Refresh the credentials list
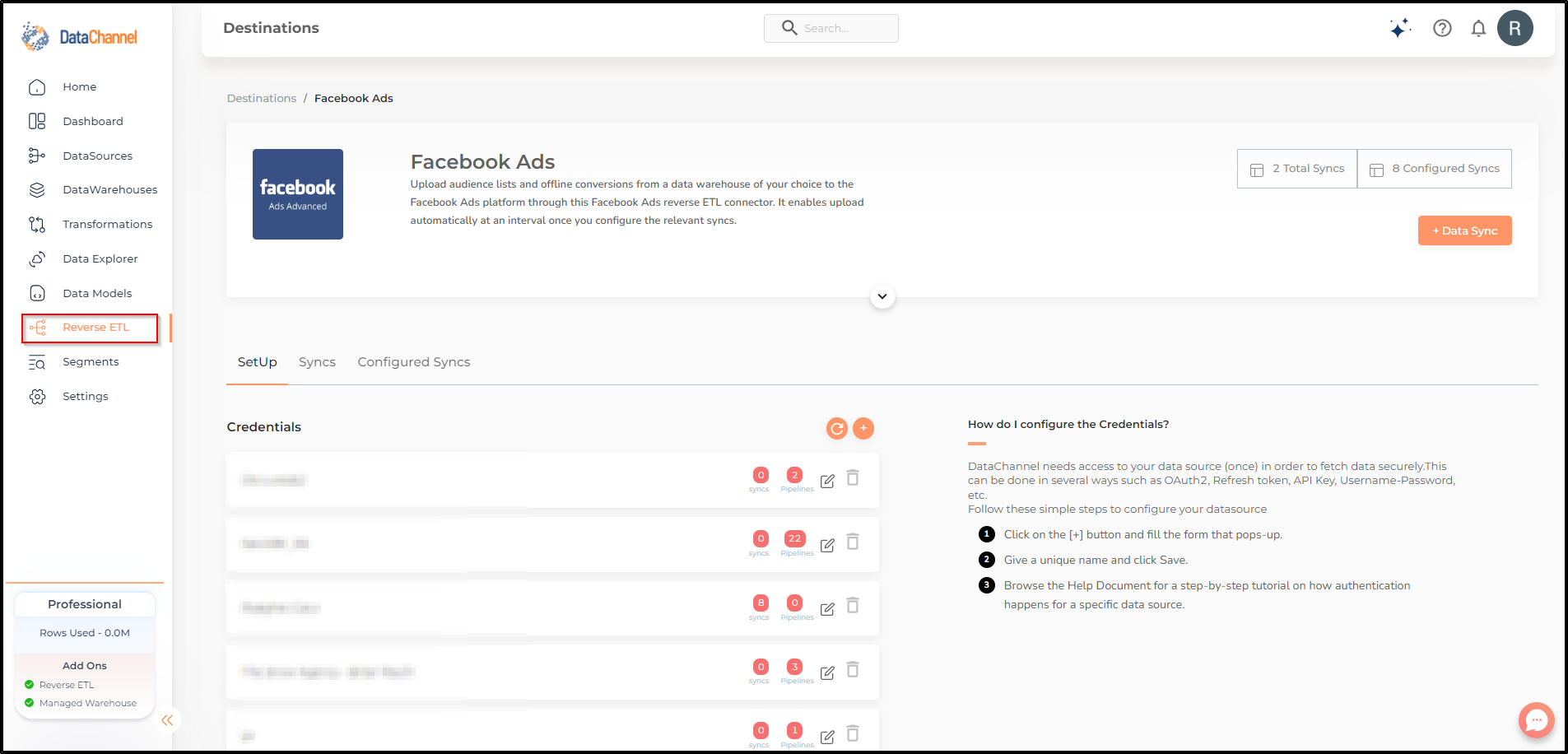The width and height of the screenshot is (1568, 754). pyautogui.click(x=837, y=428)
